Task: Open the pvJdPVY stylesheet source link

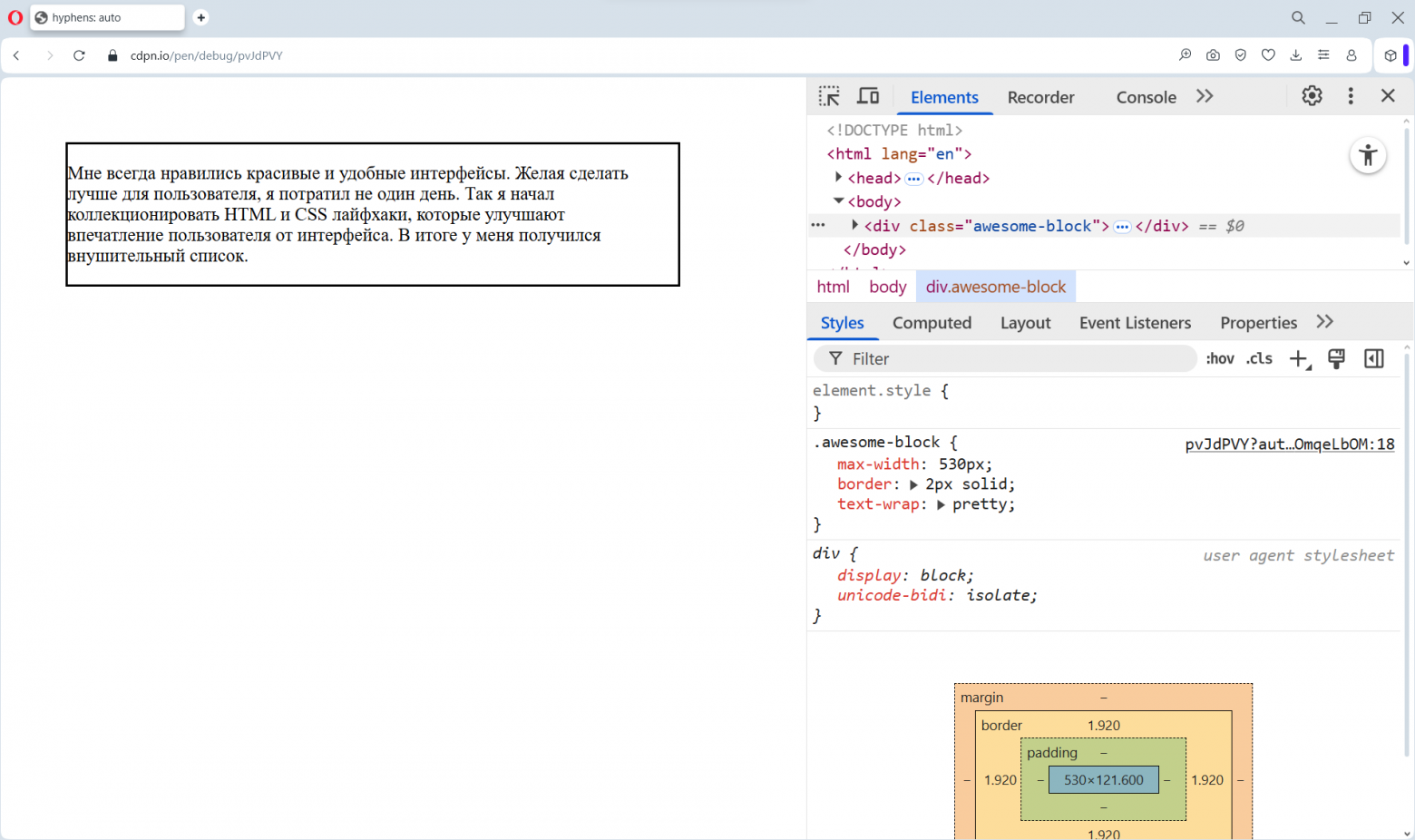Action: [x=1289, y=444]
